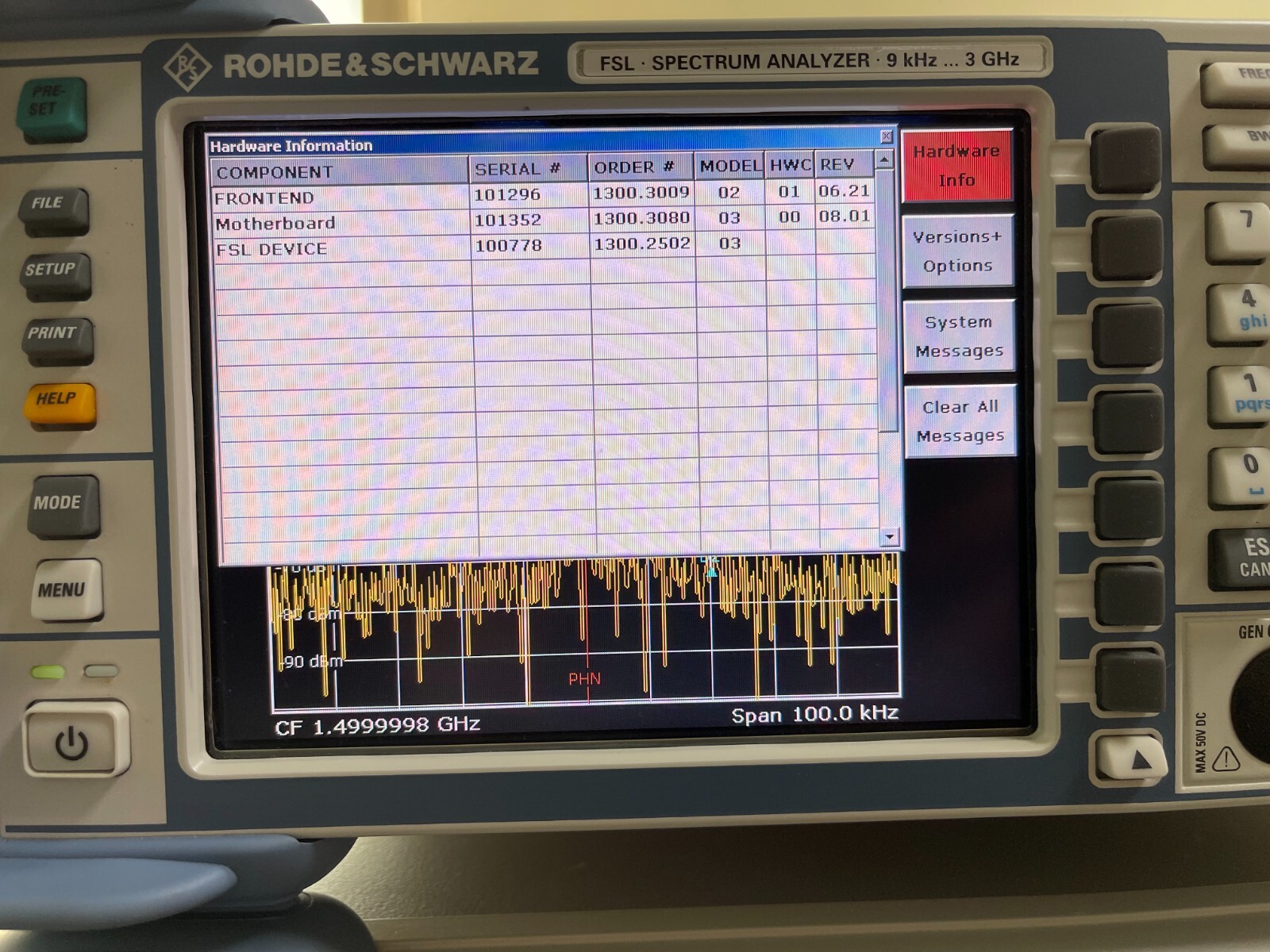
Task: Tap the hardware key beside System Messages softkey
Action: [1128, 334]
